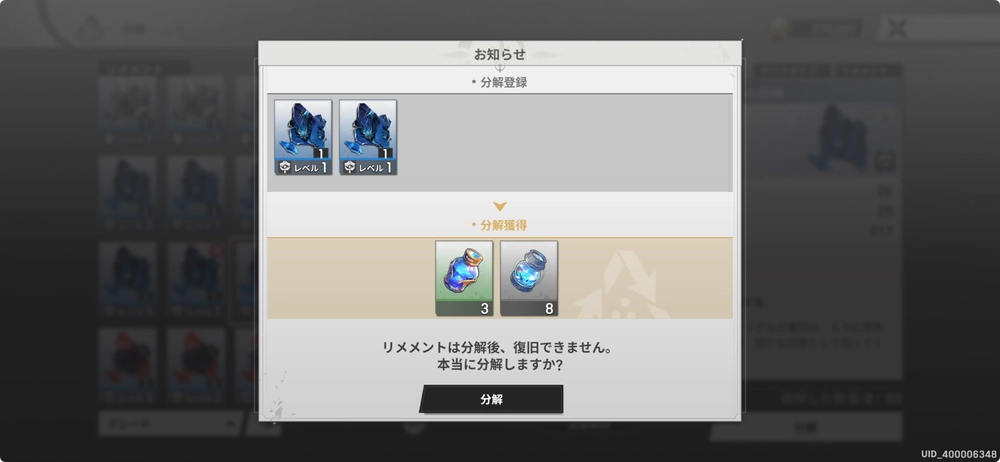Image resolution: width=1000 pixels, height=462 pixels.
Task: Click the blurred recycle icon at top left
Action: (x=91, y=28)
